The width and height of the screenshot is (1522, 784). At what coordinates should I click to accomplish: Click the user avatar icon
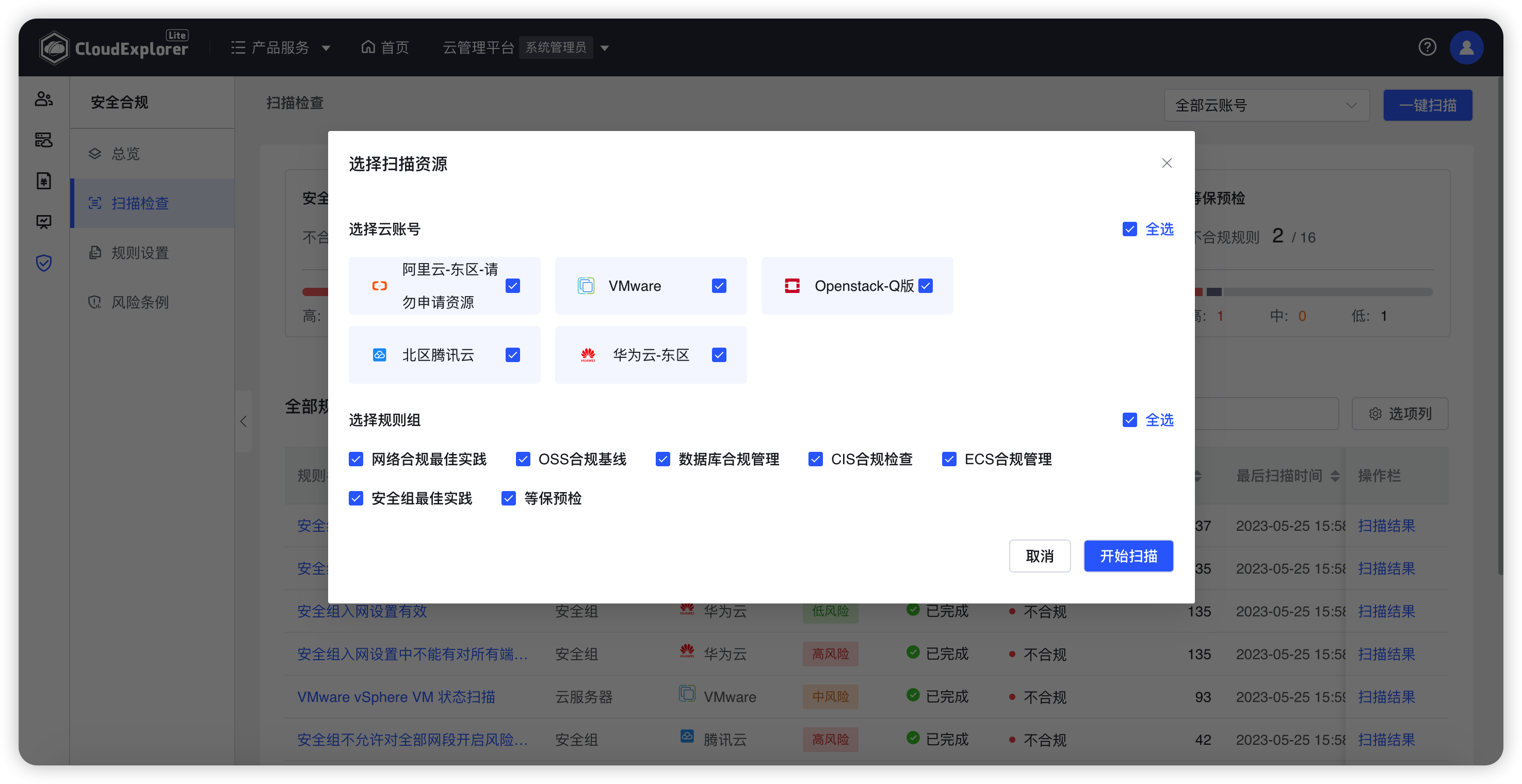pyautogui.click(x=1466, y=47)
